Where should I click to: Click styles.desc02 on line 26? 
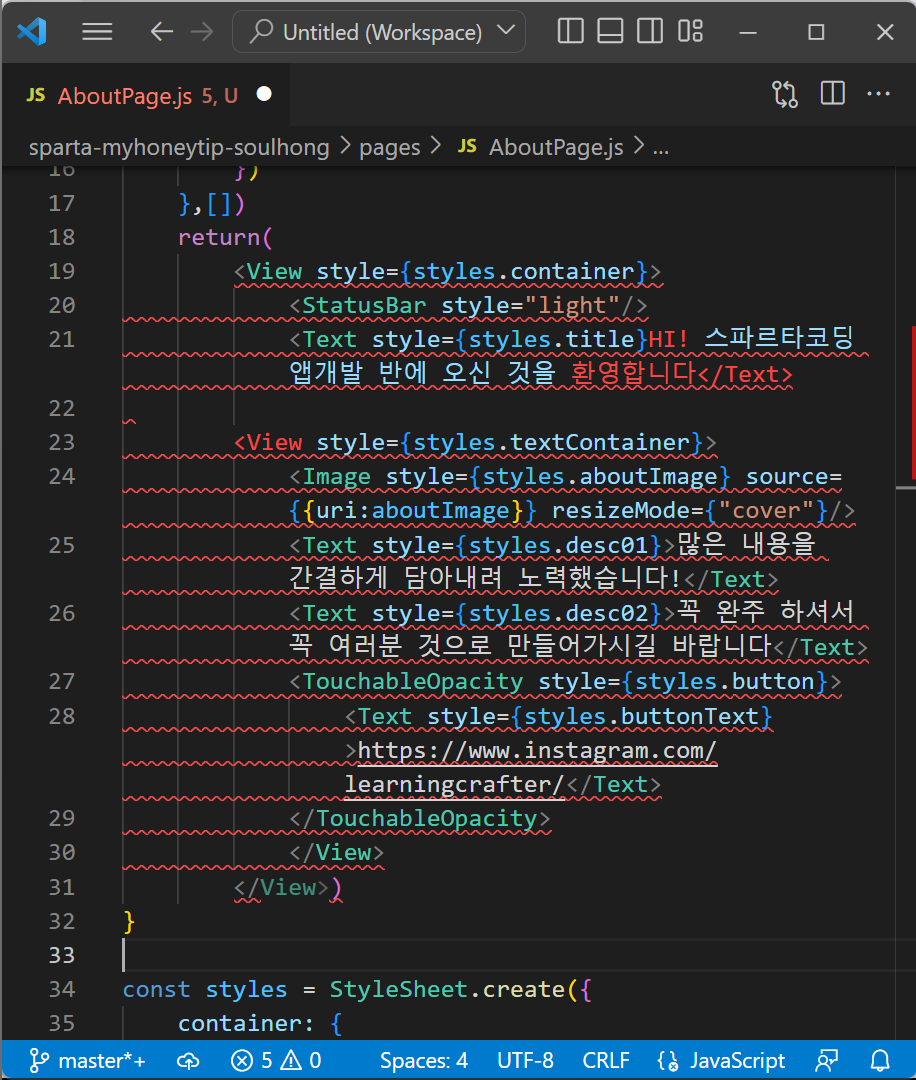coord(559,614)
